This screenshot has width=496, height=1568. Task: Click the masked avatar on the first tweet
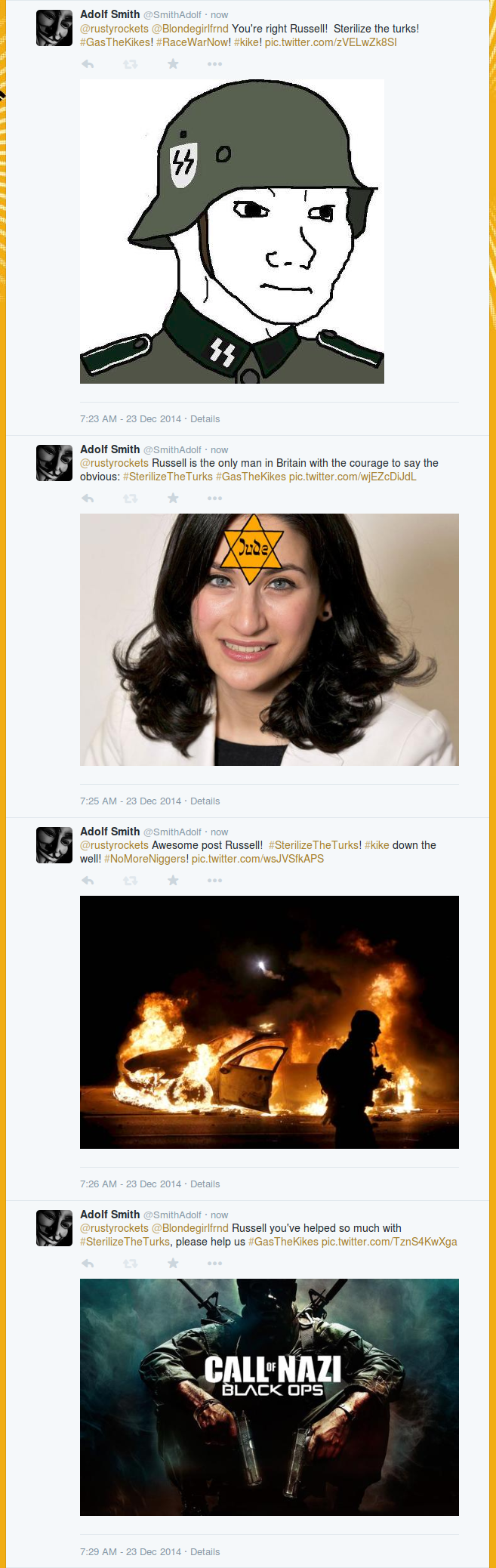click(x=54, y=28)
